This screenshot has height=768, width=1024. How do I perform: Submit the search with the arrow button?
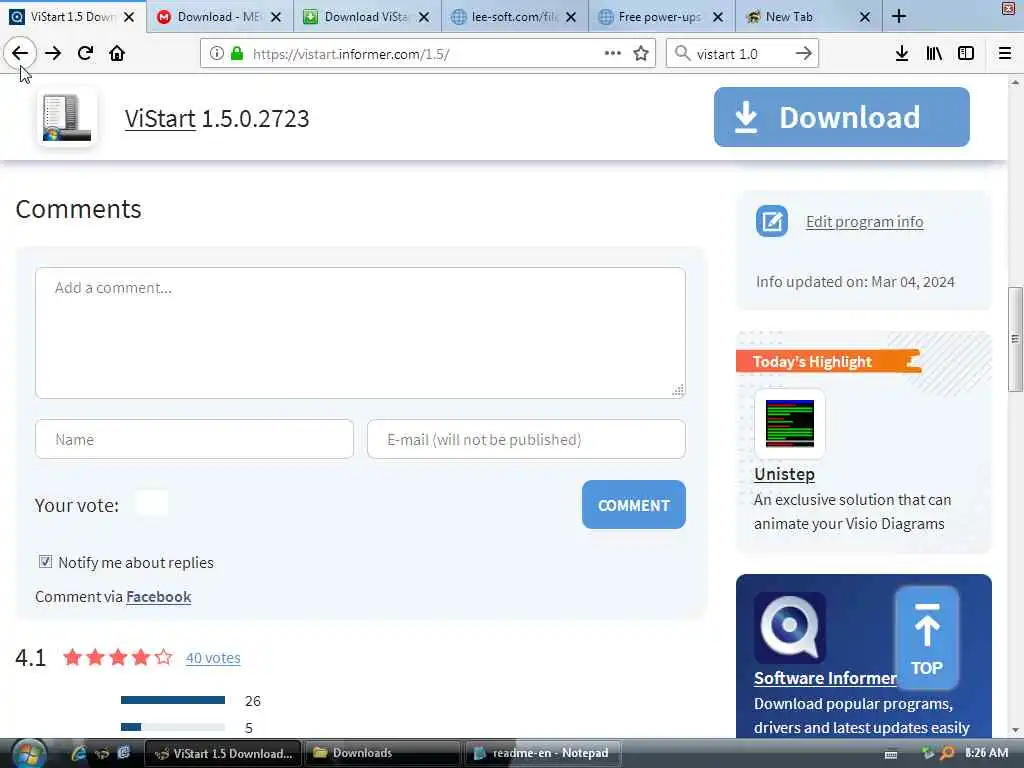click(804, 54)
